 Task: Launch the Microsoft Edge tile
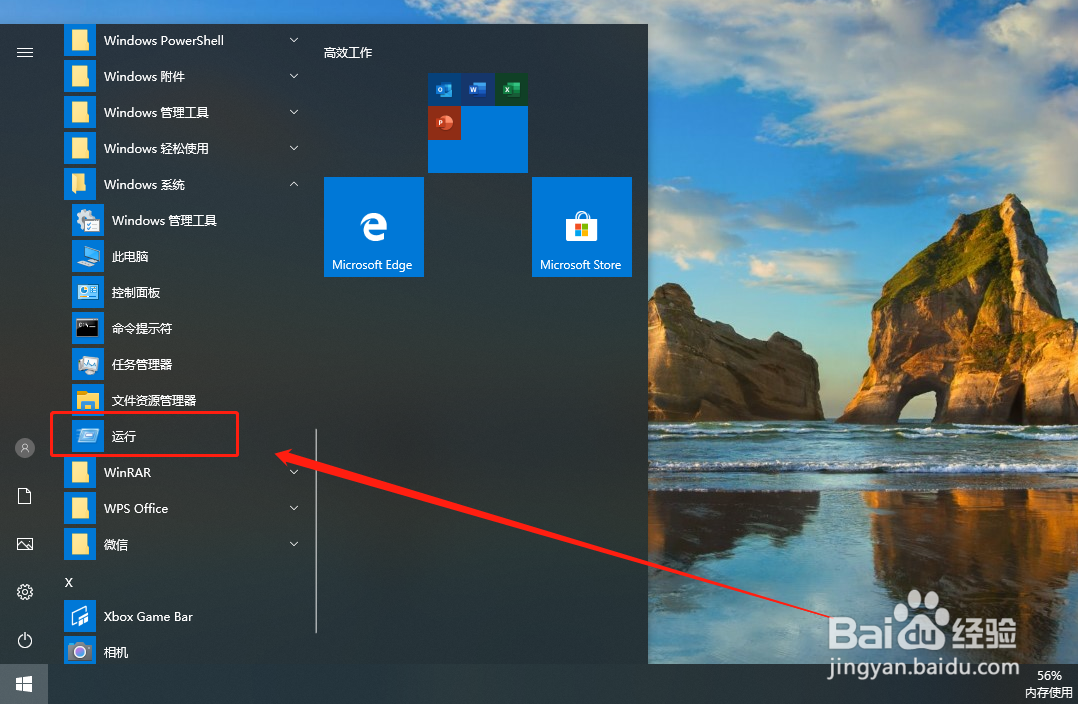point(373,227)
